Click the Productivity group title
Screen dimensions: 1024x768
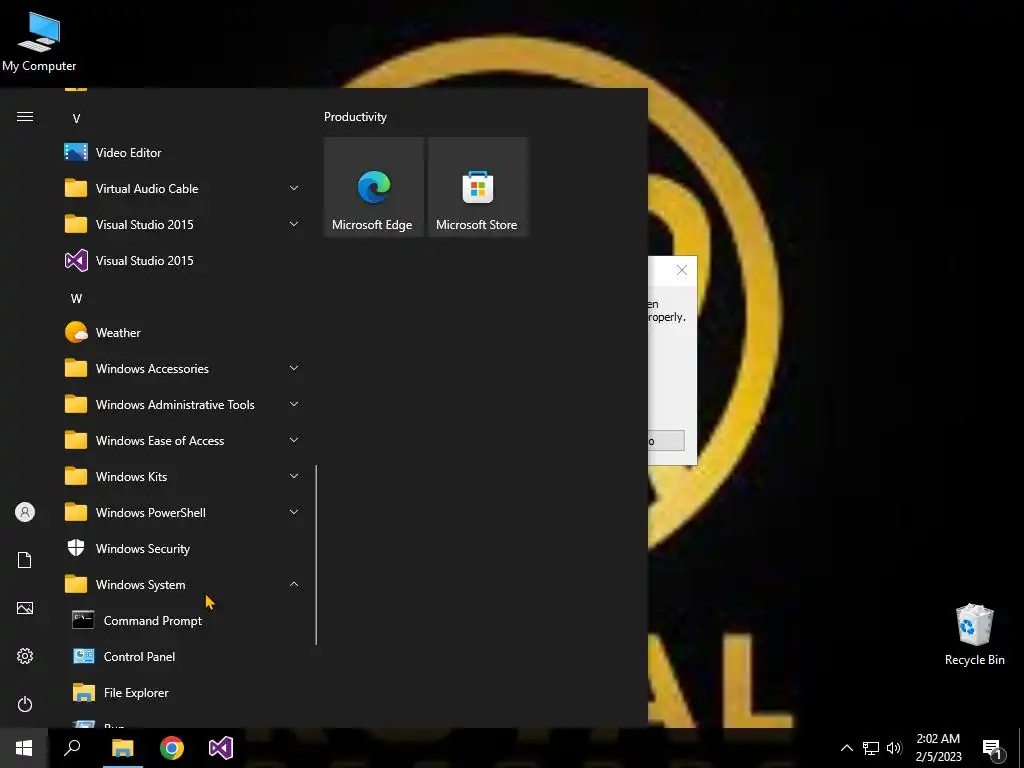pyautogui.click(x=355, y=117)
